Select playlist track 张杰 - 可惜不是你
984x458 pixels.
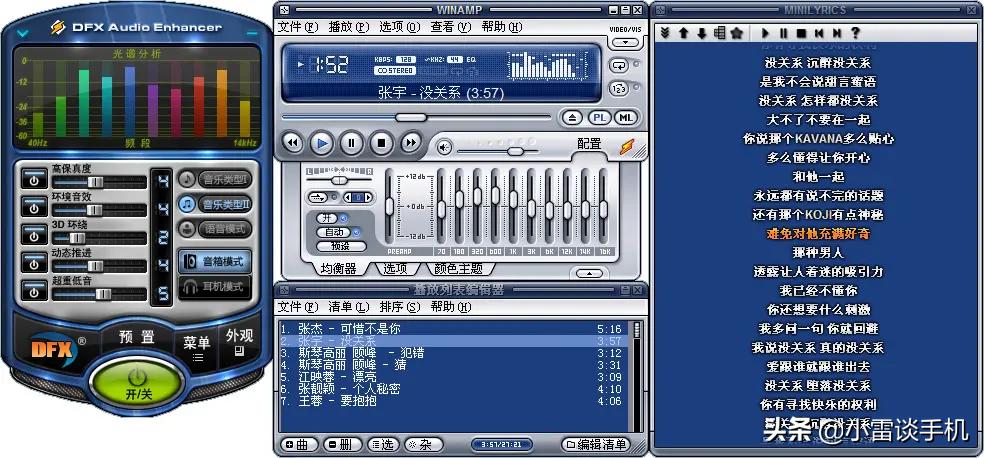pyautogui.click(x=451, y=329)
